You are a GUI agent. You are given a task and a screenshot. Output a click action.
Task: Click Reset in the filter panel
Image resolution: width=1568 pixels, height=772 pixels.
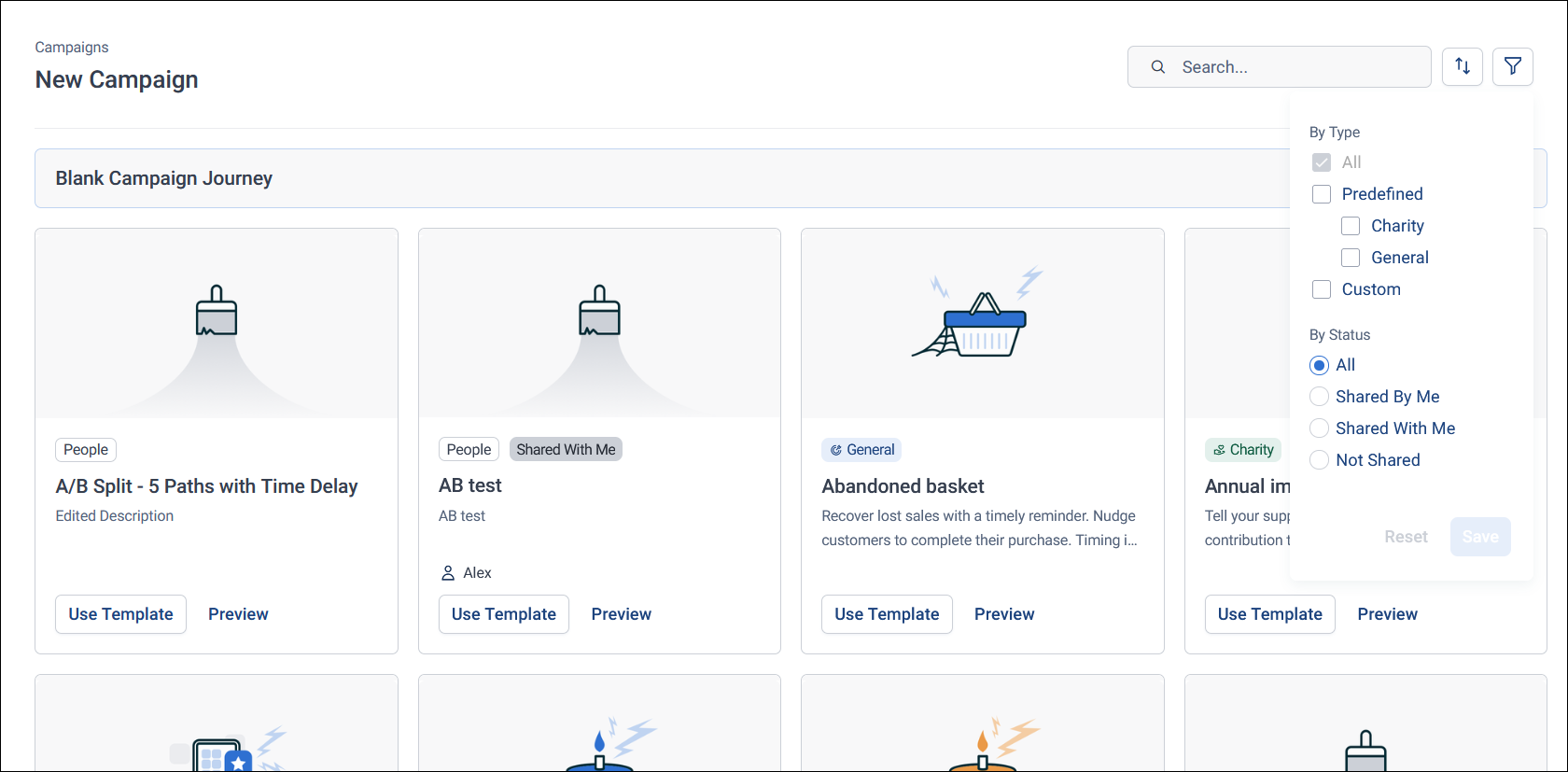1406,537
